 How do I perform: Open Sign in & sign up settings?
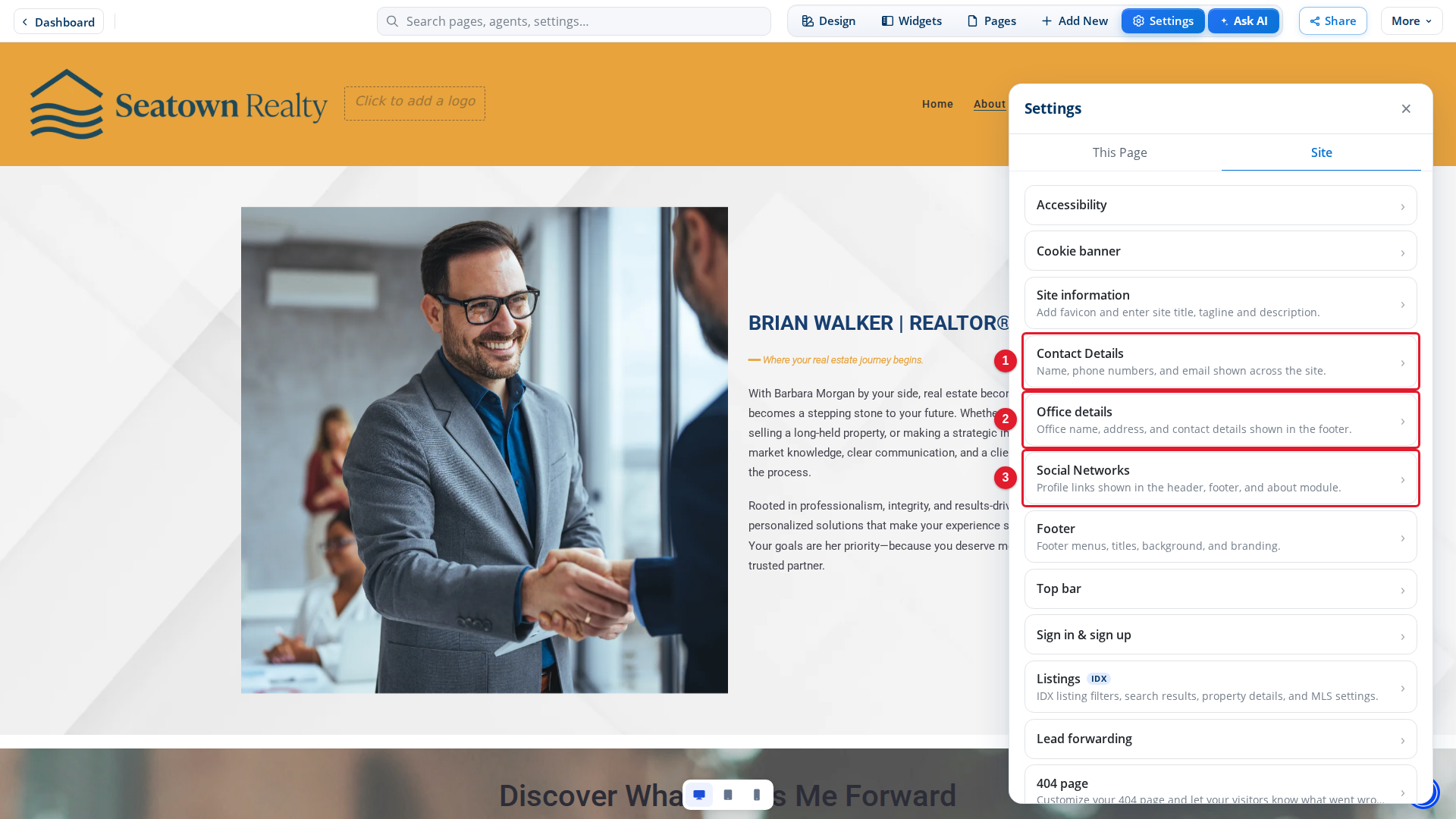1220,635
